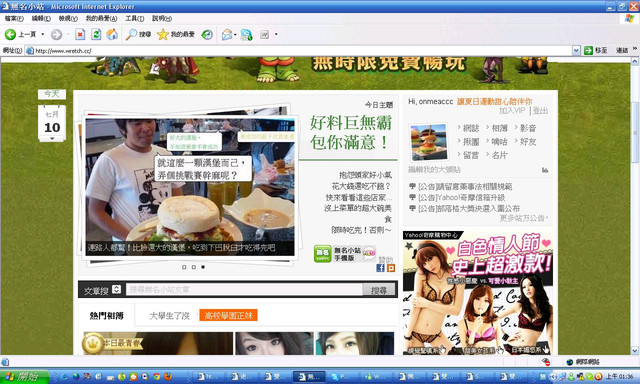Open the 我的最愛(A) menu
Viewport: 640px width, 384px height.
(101, 18)
